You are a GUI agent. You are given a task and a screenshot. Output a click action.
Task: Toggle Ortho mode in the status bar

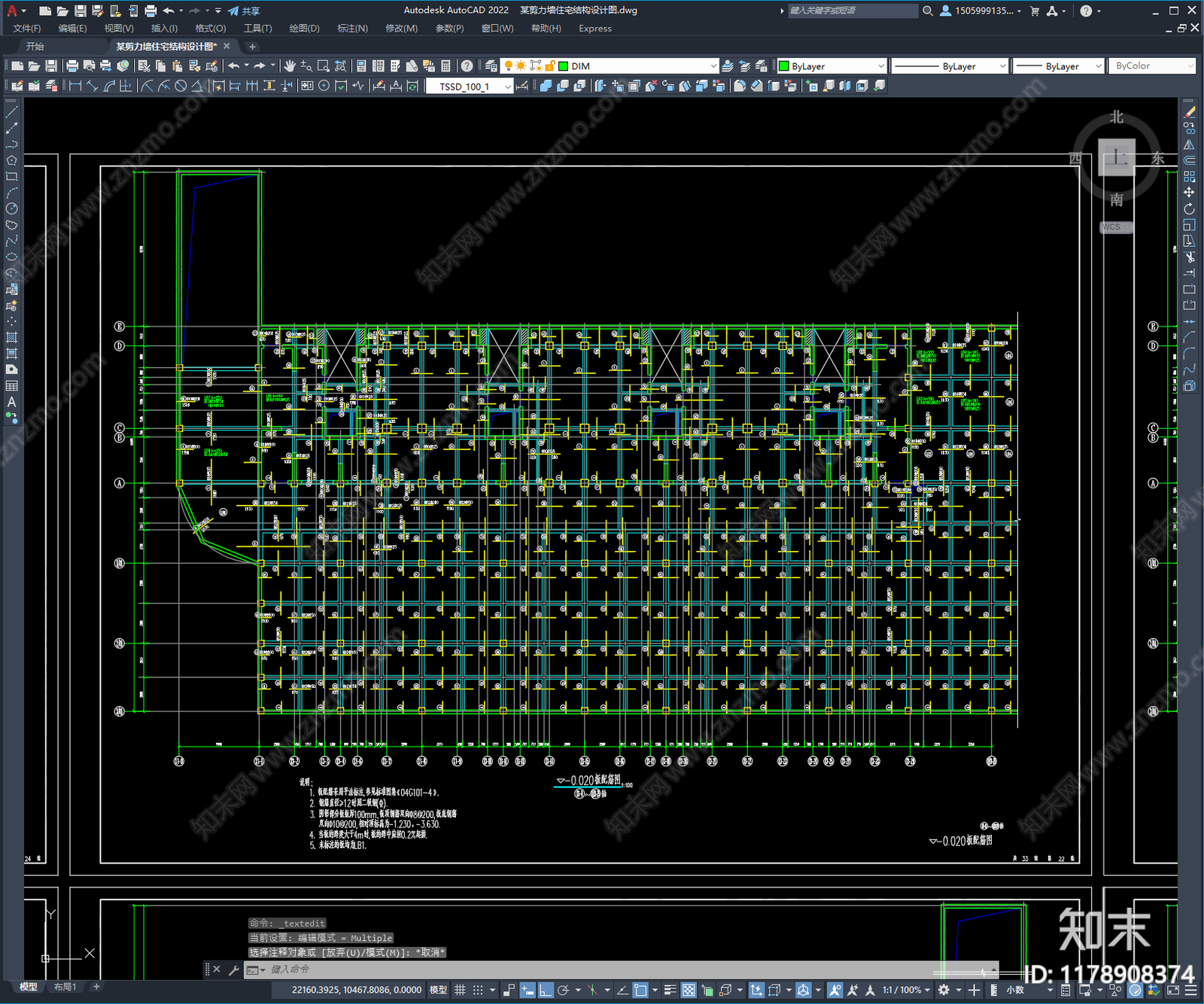click(546, 990)
